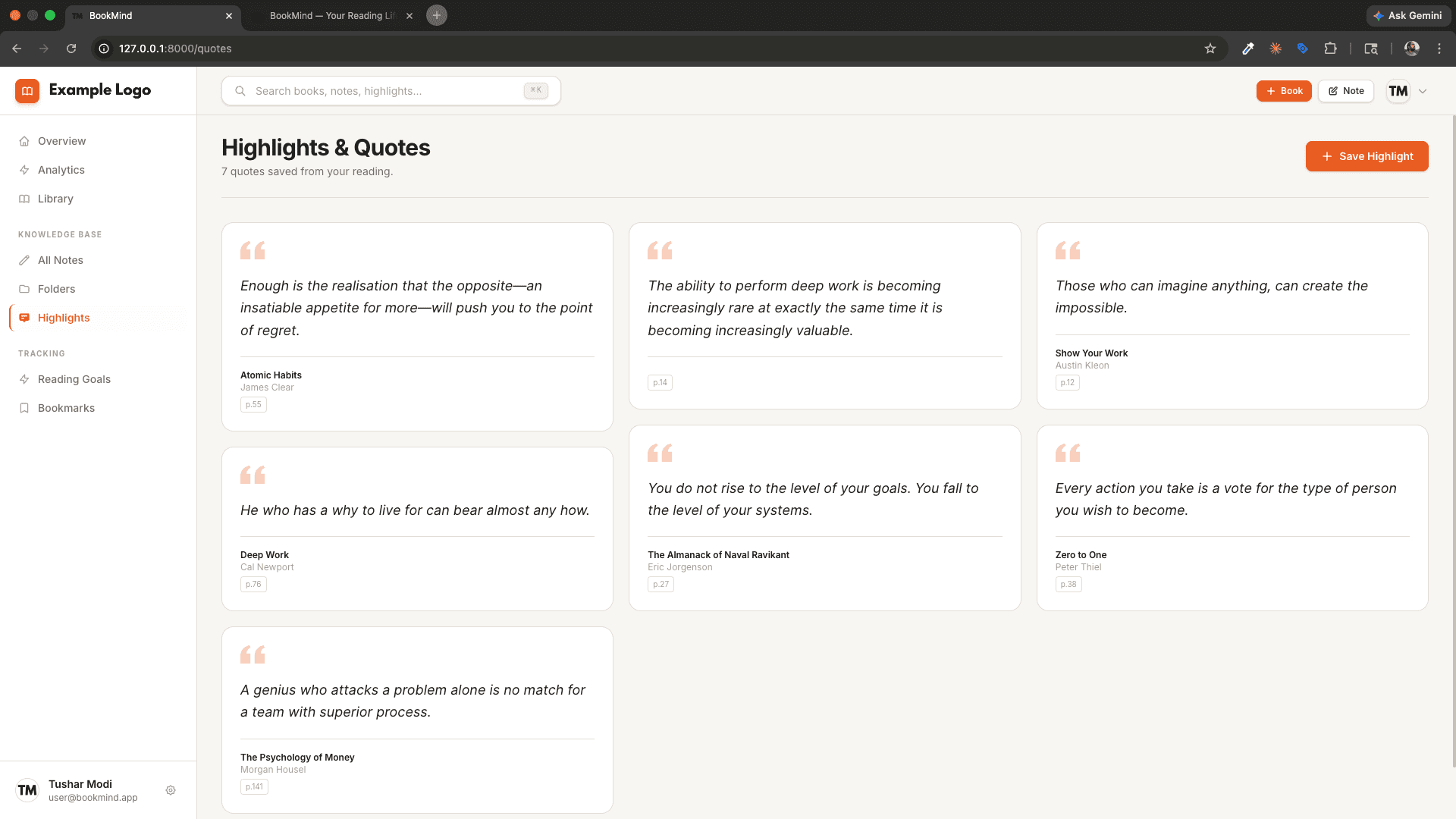
Task: Click page tag p.12
Action: pos(1067,382)
